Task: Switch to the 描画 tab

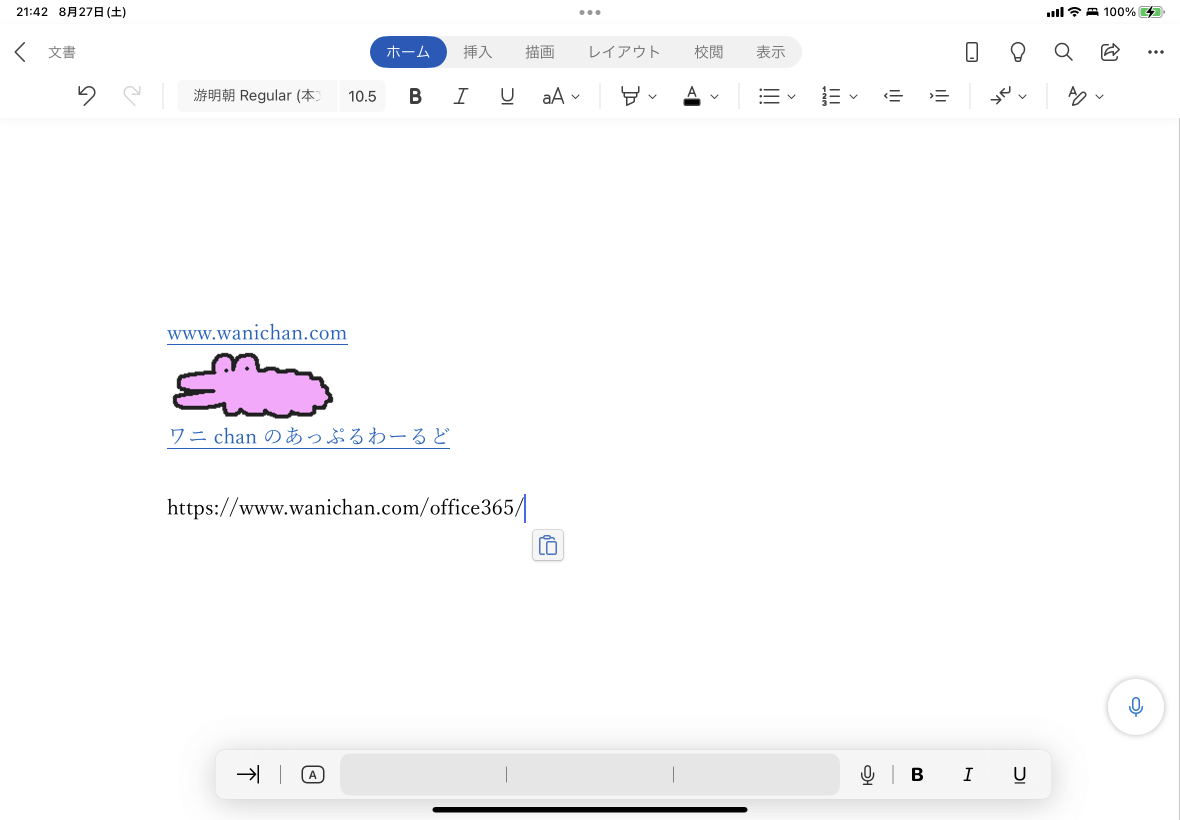Action: [540, 52]
